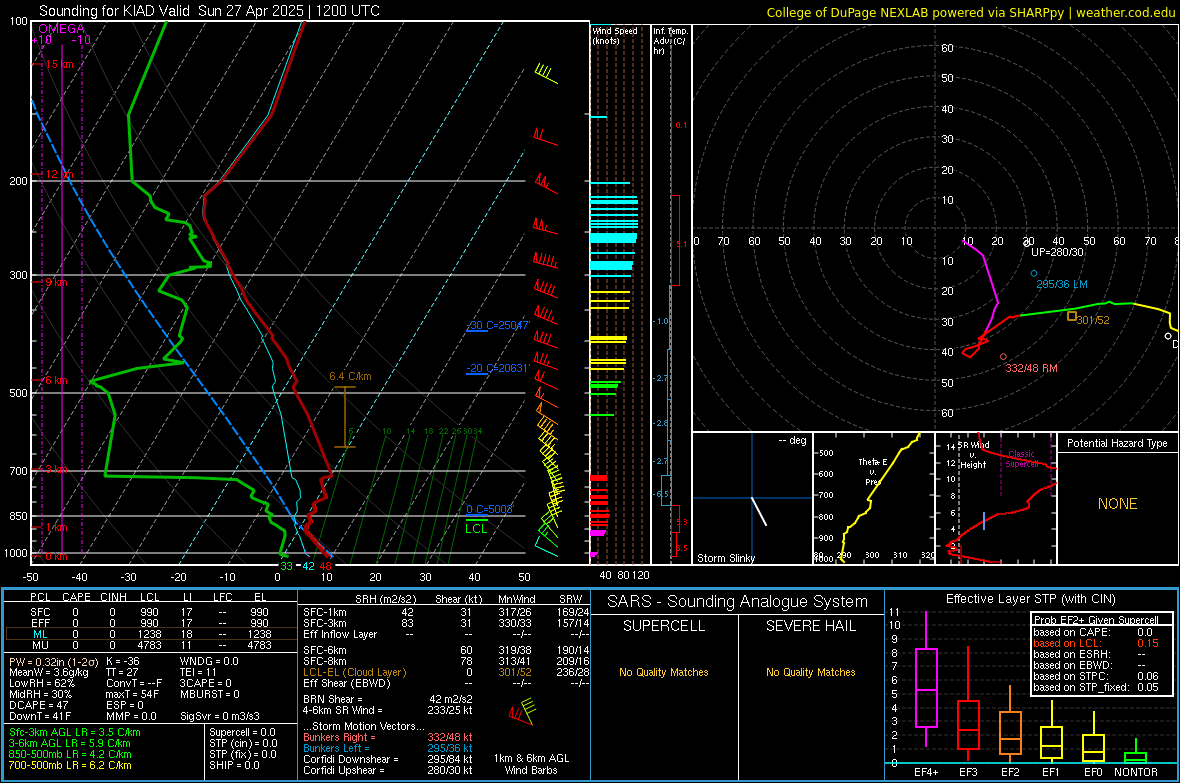Click the SR Wind v. Height inset label

pyautogui.click(x=974, y=455)
